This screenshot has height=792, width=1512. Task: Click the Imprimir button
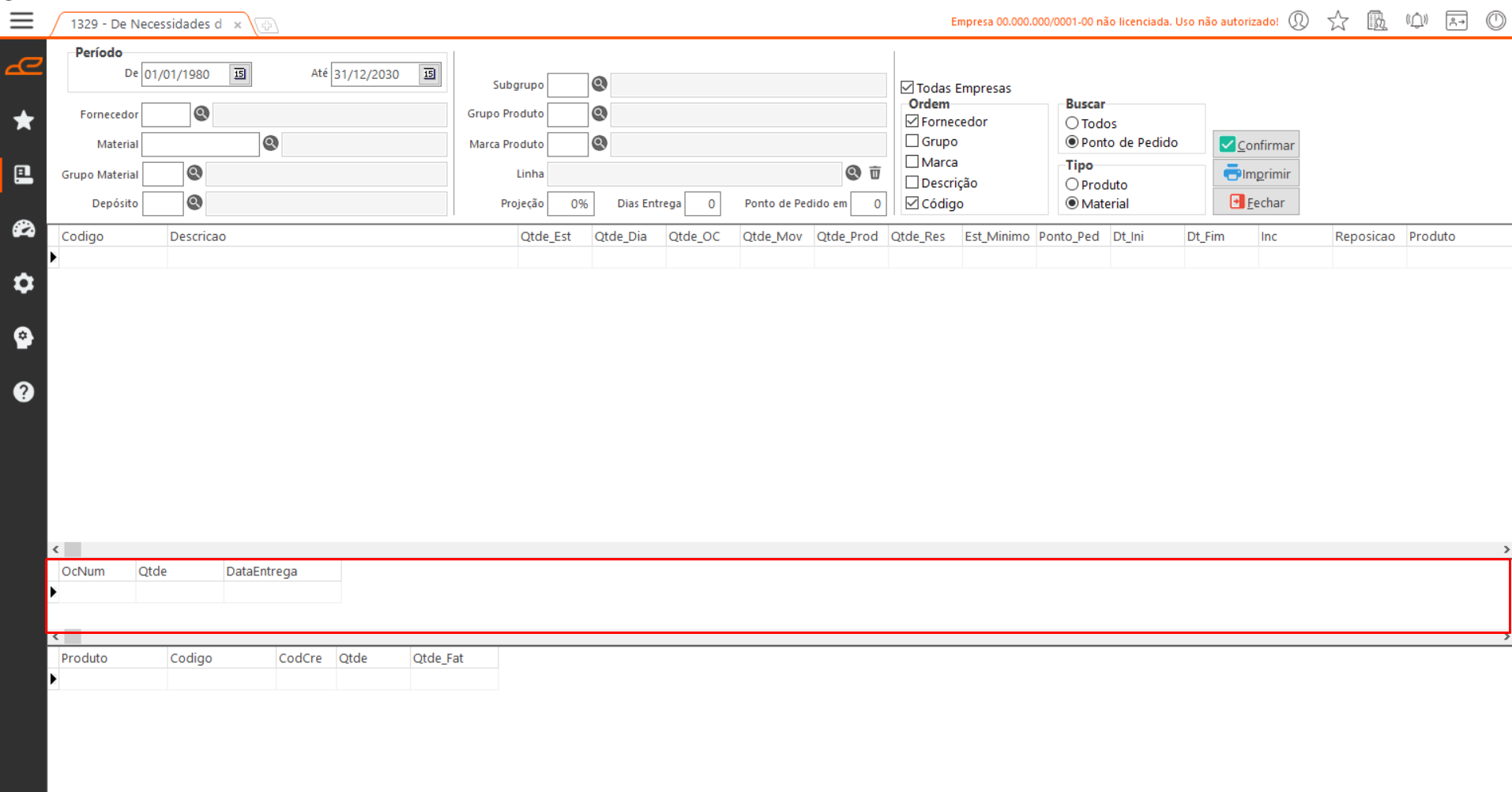[1256, 174]
